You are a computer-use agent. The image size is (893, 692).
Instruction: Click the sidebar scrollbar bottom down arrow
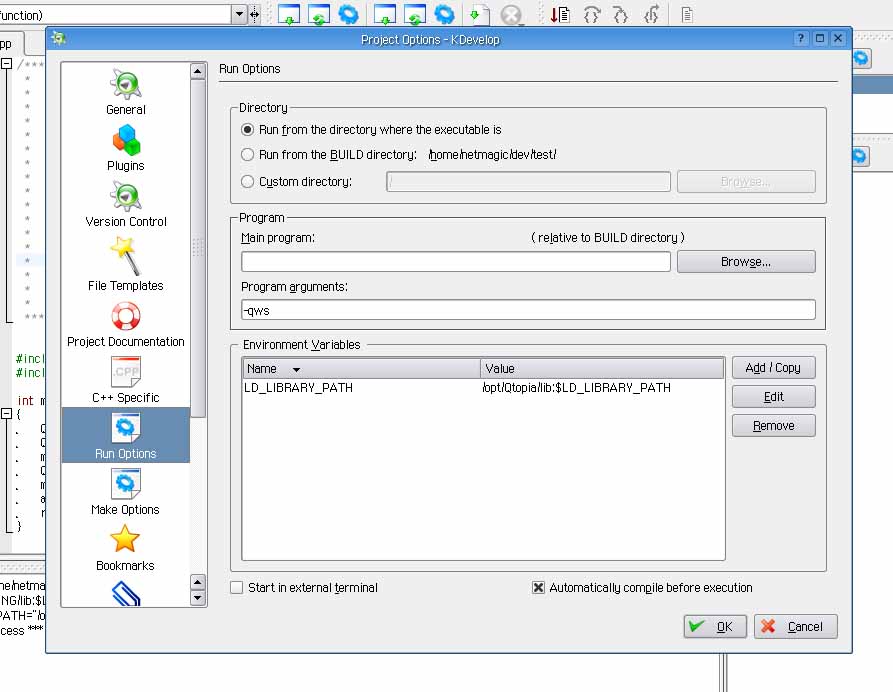pyautogui.click(x=198, y=598)
